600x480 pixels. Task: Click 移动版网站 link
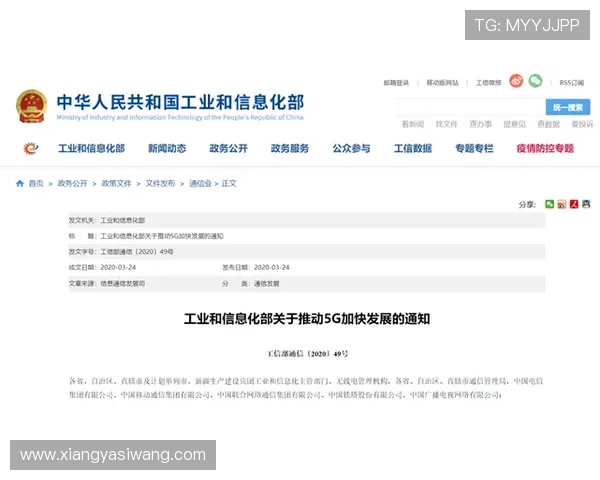click(x=442, y=83)
